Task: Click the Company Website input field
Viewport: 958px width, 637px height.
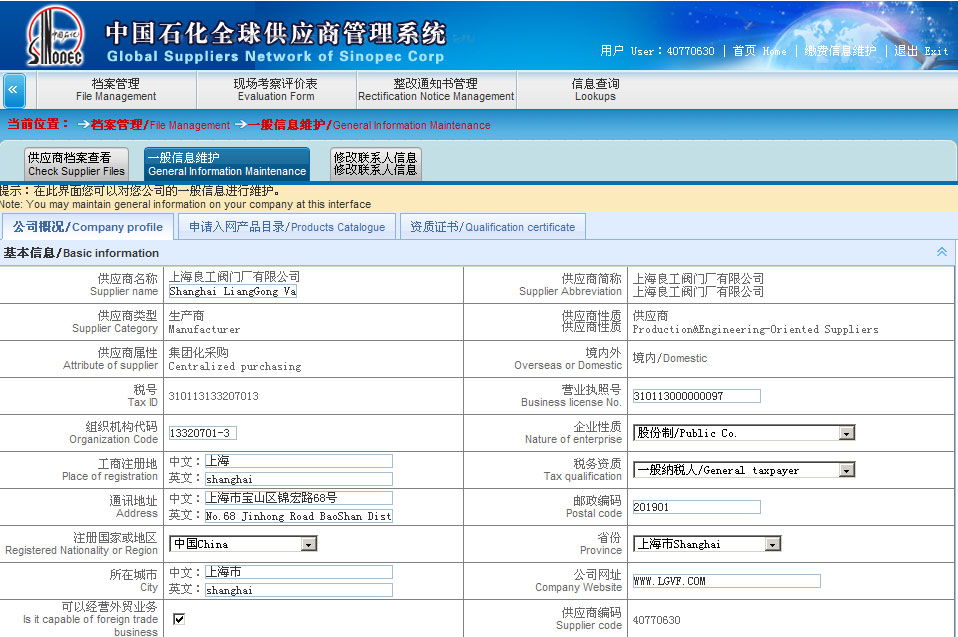Action: coord(726,581)
